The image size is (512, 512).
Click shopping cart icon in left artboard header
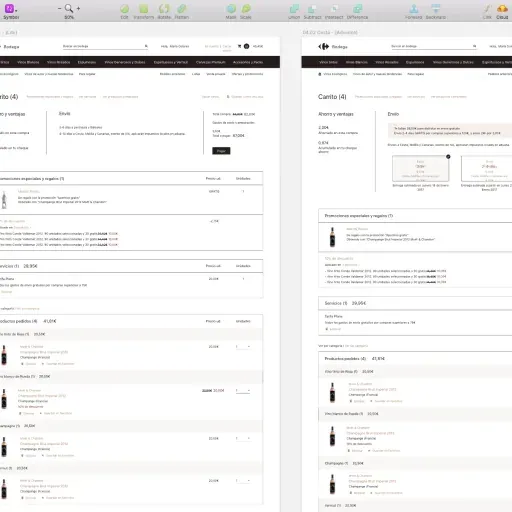[239, 46]
